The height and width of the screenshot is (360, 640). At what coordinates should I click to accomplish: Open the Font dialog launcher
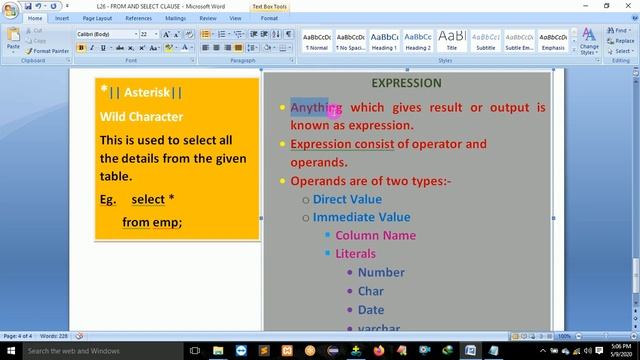[193, 60]
